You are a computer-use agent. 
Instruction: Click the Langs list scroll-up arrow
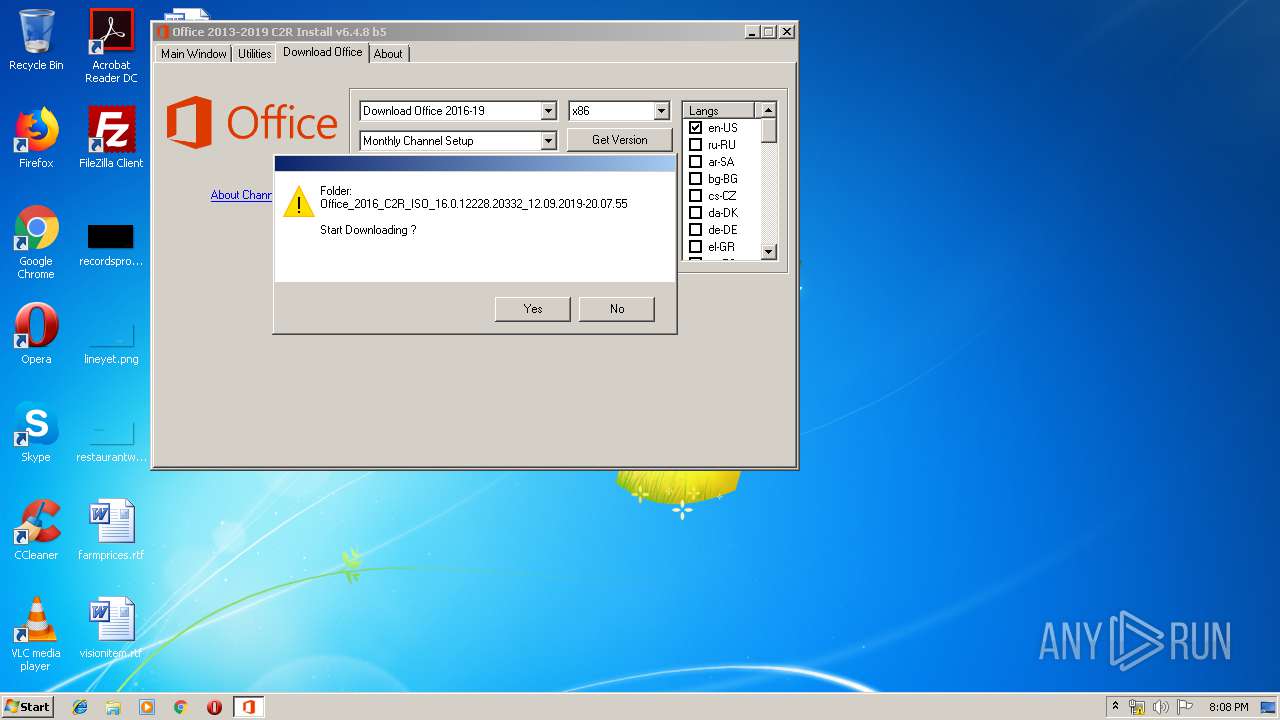pos(768,111)
